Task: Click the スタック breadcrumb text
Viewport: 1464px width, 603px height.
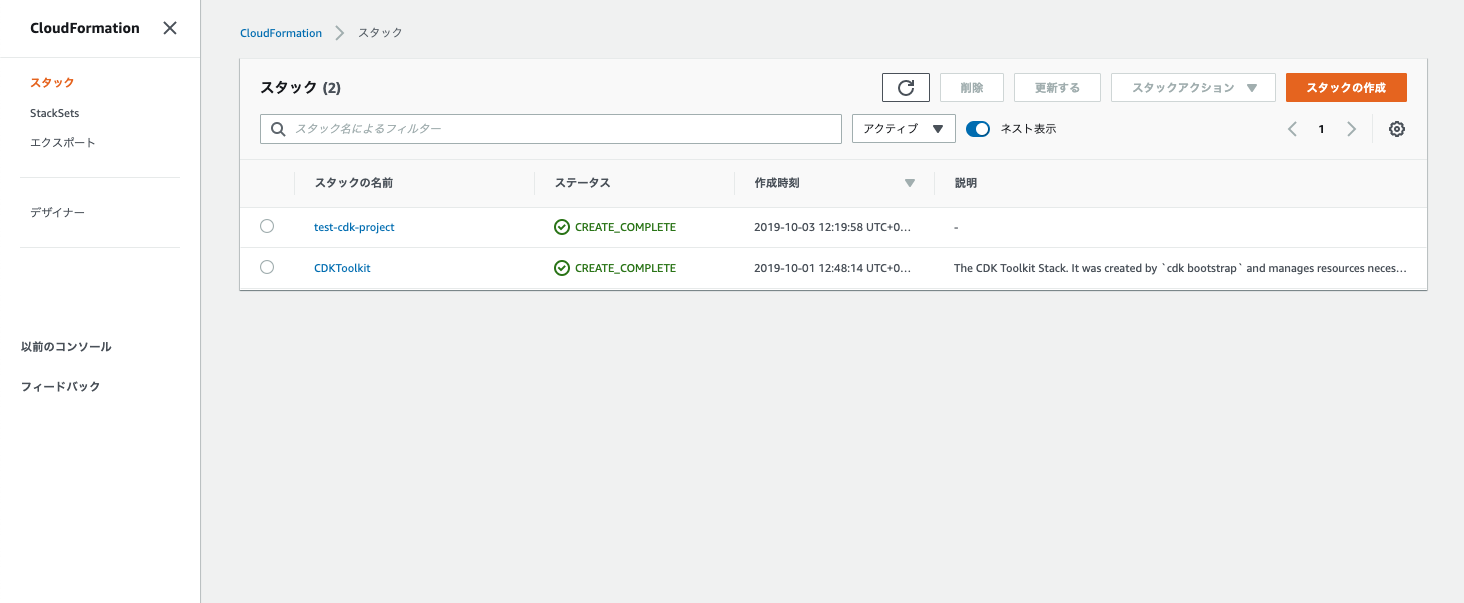Action: tap(380, 33)
